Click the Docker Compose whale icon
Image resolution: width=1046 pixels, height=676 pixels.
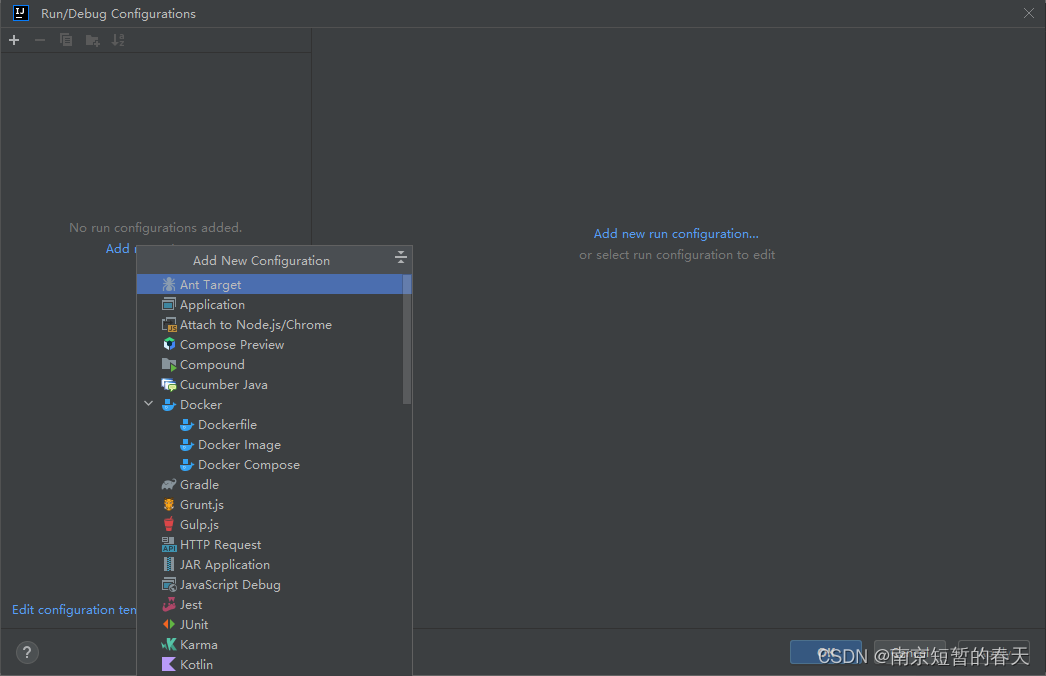click(x=187, y=464)
